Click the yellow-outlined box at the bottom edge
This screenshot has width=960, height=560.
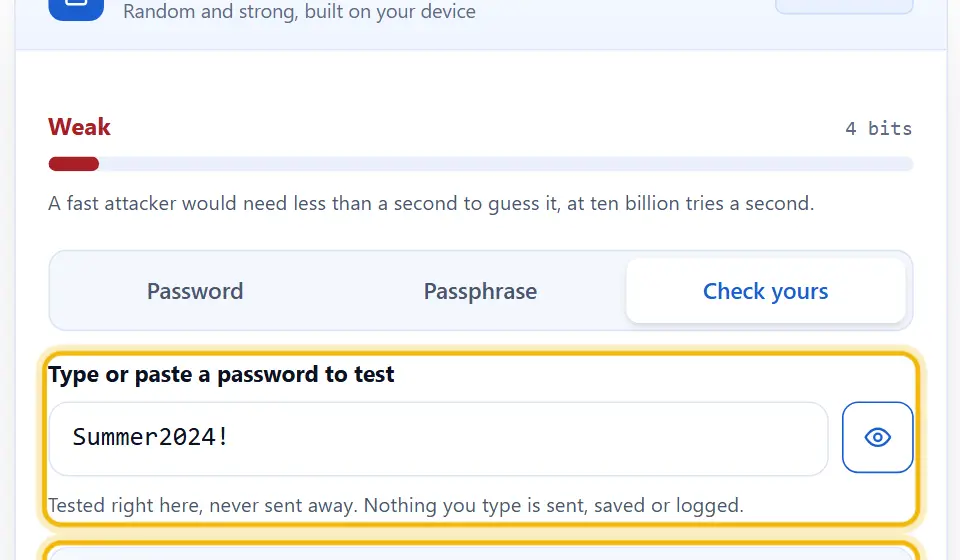(481, 551)
